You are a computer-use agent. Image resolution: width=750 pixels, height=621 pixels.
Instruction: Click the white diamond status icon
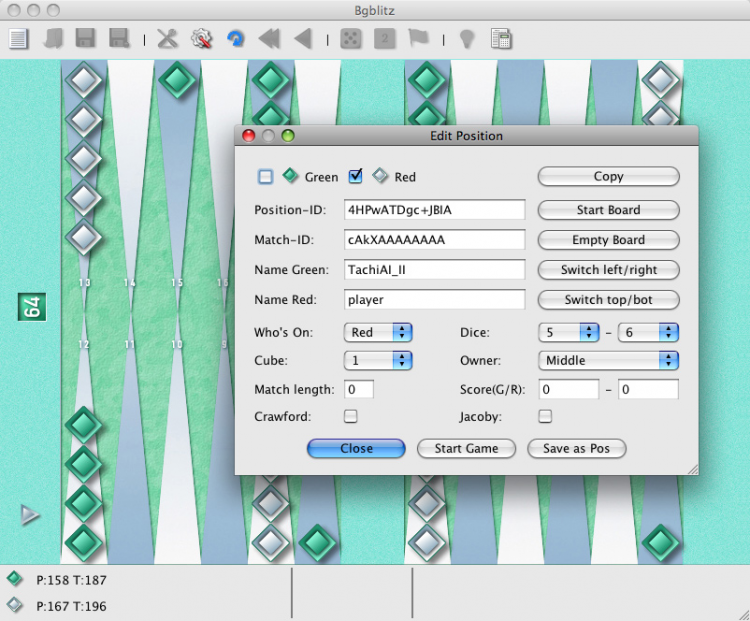click(x=15, y=605)
